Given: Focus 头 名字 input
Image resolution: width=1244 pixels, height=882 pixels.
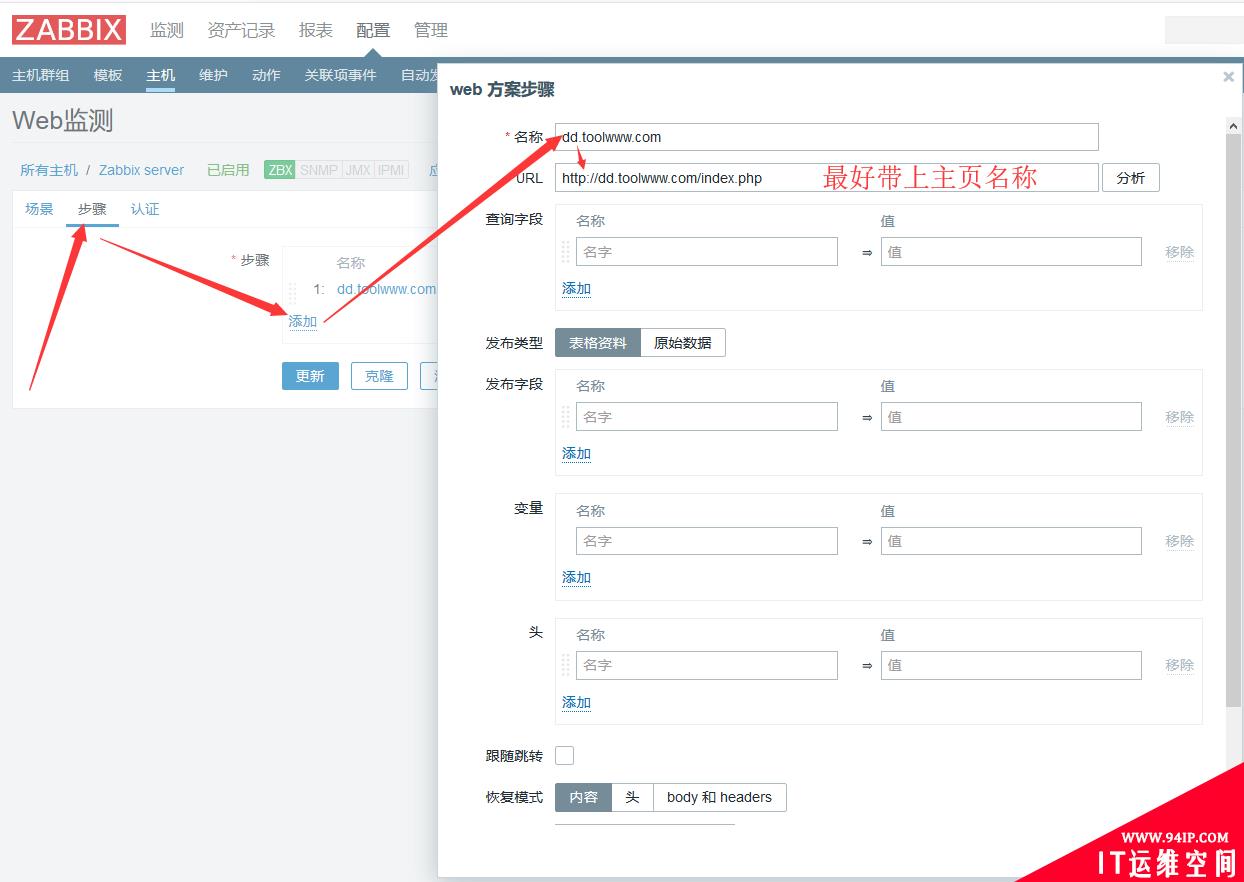Looking at the screenshot, I should click(707, 665).
